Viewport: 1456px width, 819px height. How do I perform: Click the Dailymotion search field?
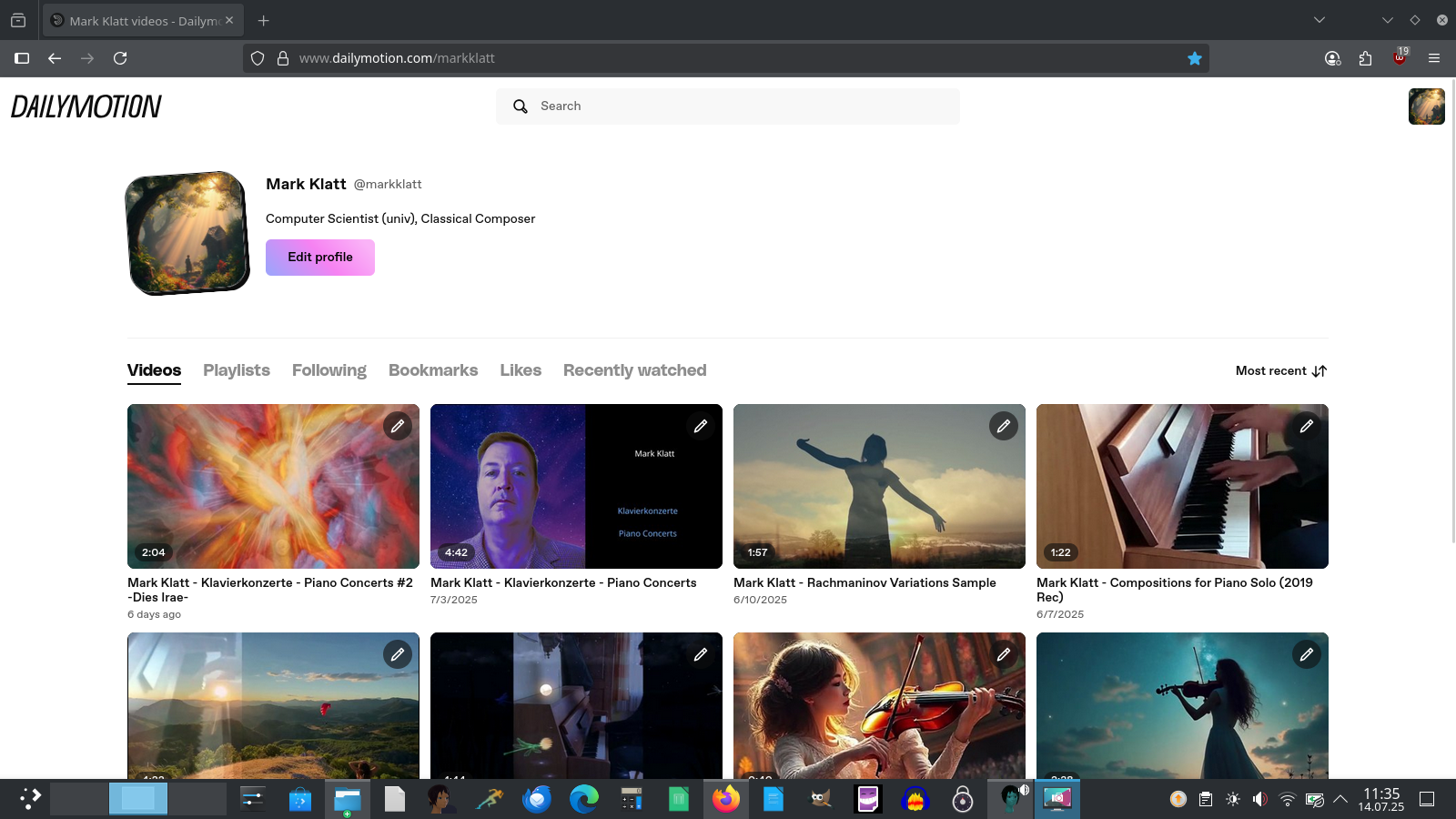coord(728,106)
